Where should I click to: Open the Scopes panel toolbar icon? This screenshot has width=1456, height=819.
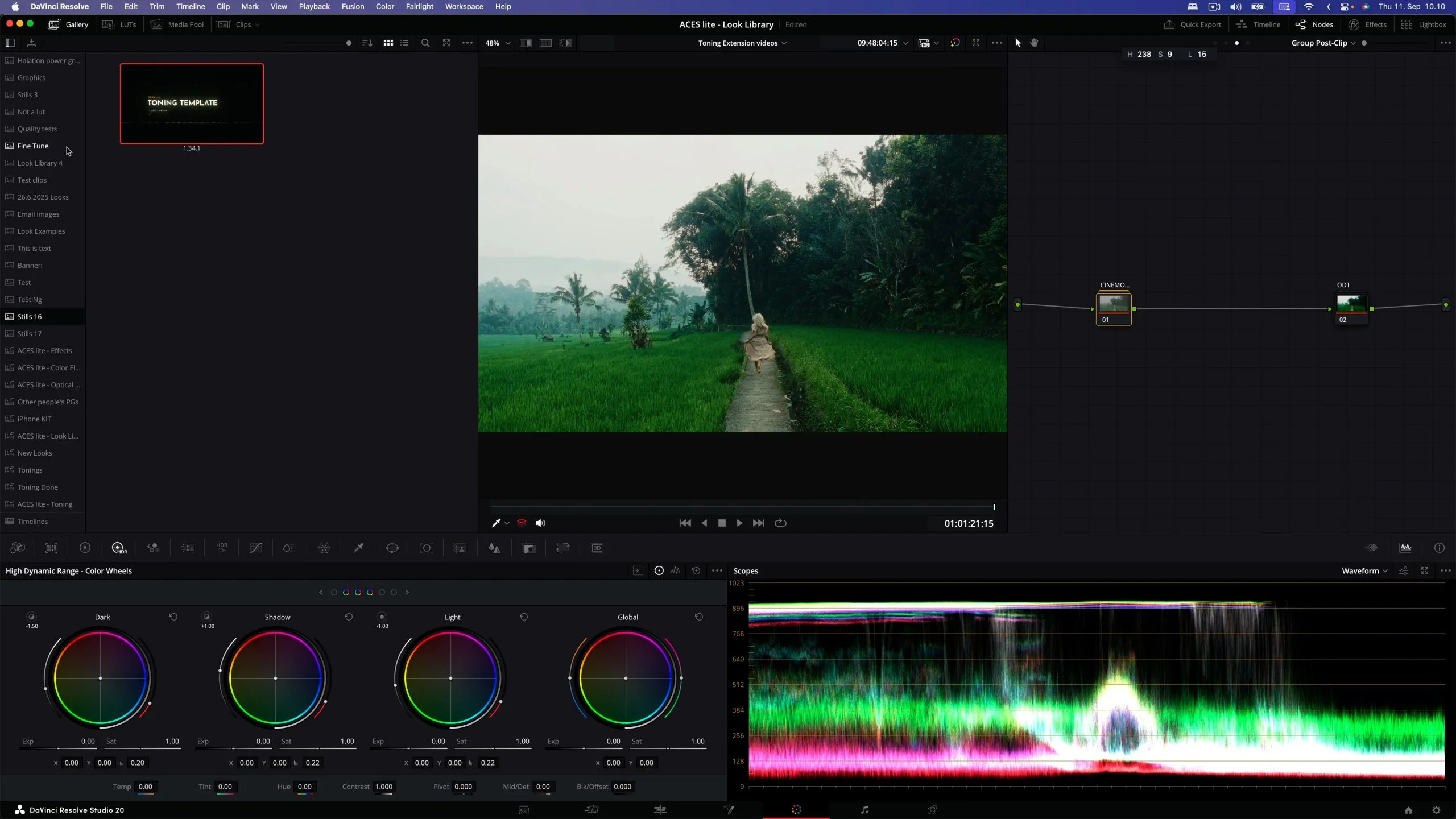click(1405, 548)
